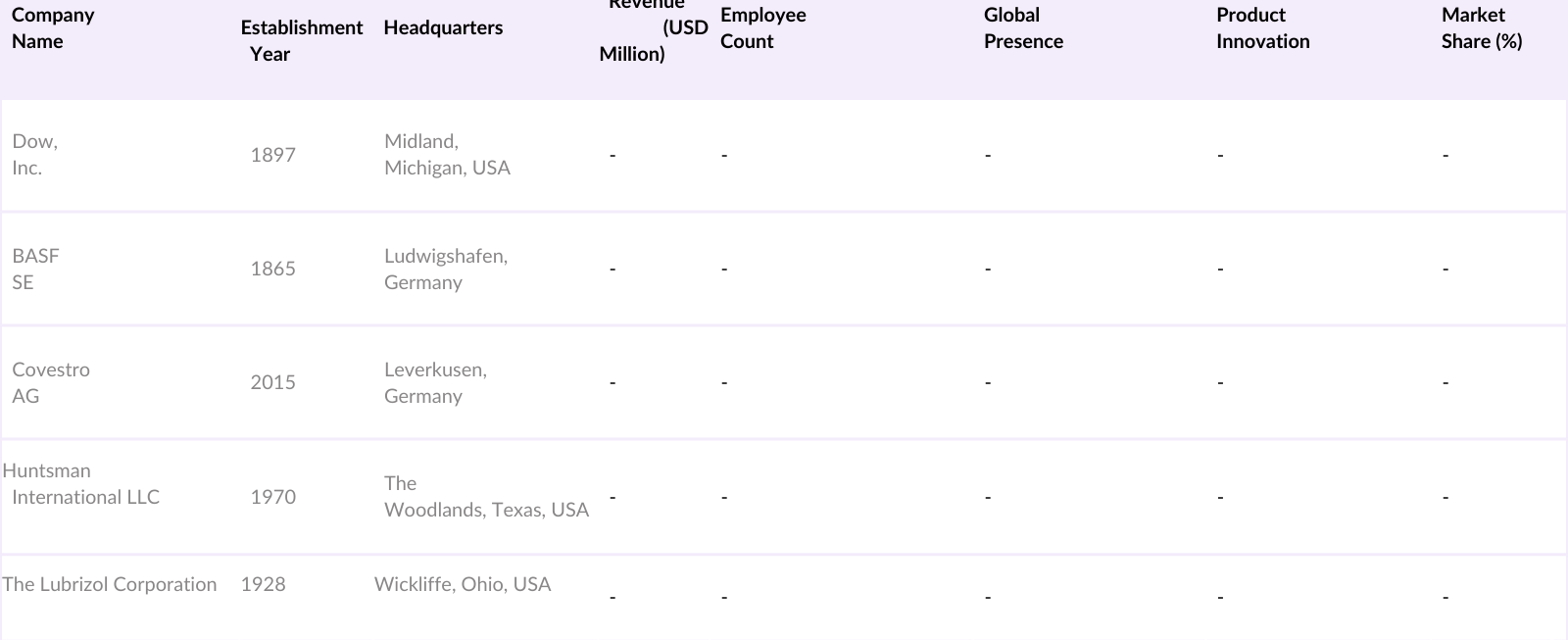Click the Employee Count column header
The height and width of the screenshot is (640, 1568).
tap(762, 28)
